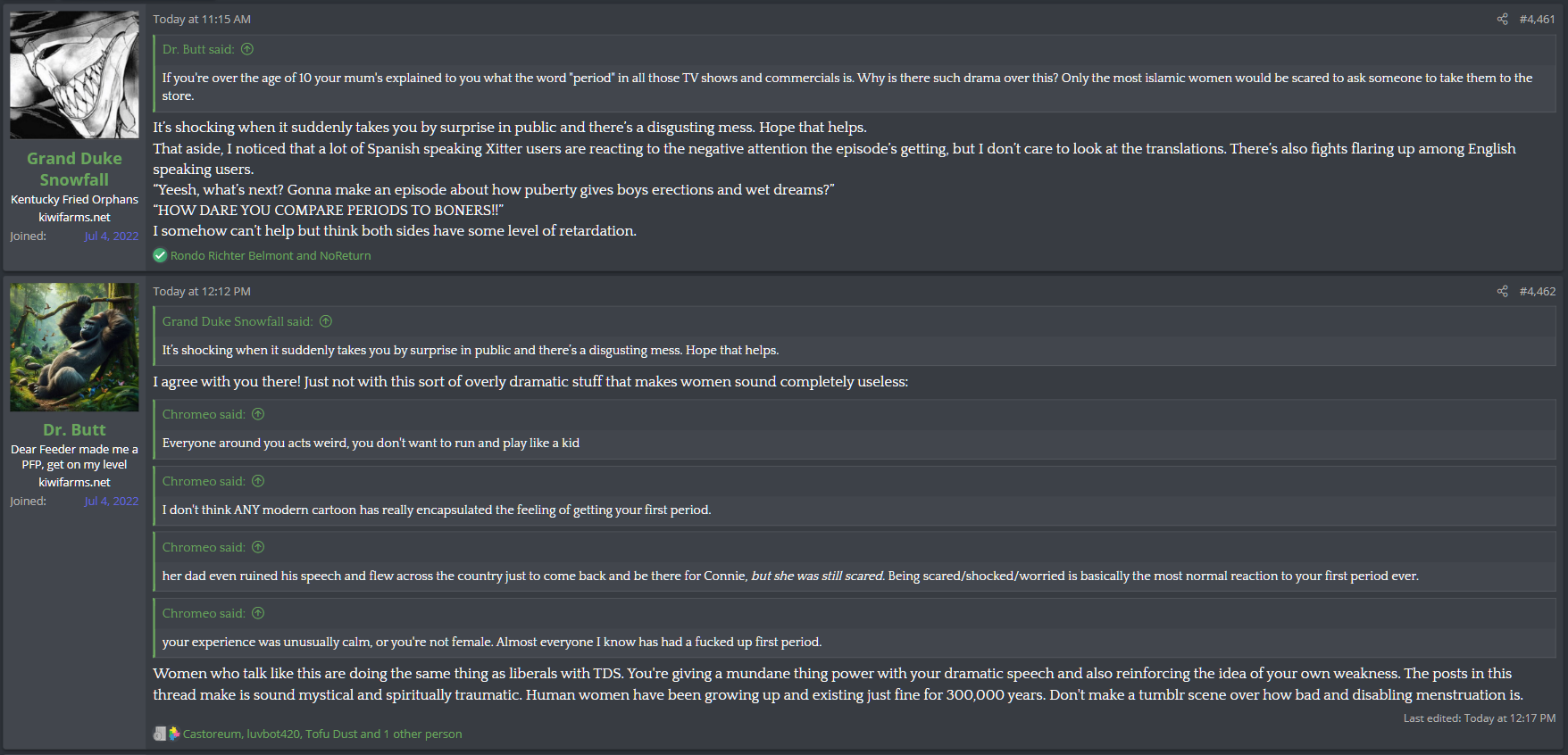Click share icon on post #4,461
This screenshot has height=755, width=1568.
click(1503, 19)
